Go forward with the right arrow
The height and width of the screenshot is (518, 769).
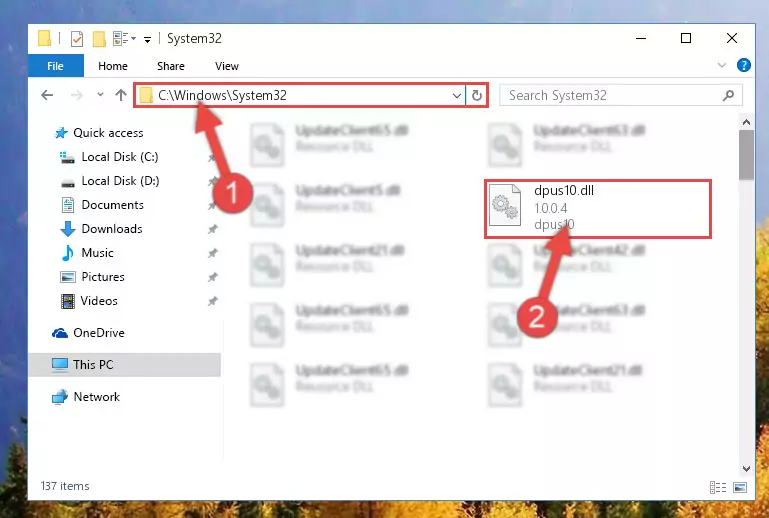tap(77, 95)
